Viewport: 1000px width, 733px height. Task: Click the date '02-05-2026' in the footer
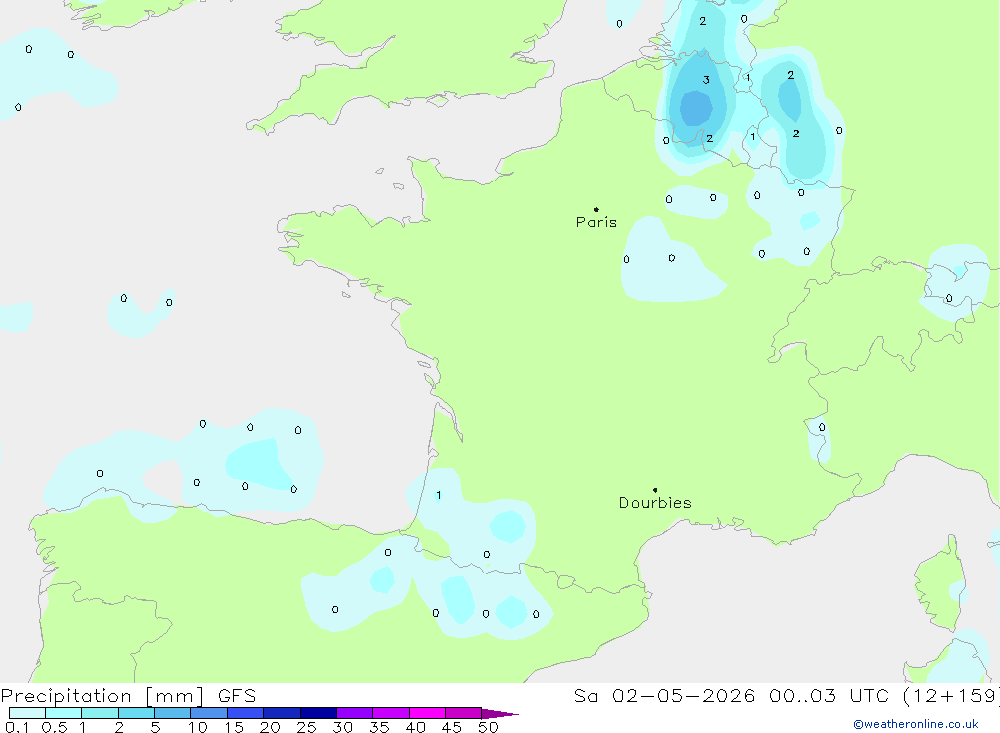click(x=683, y=695)
